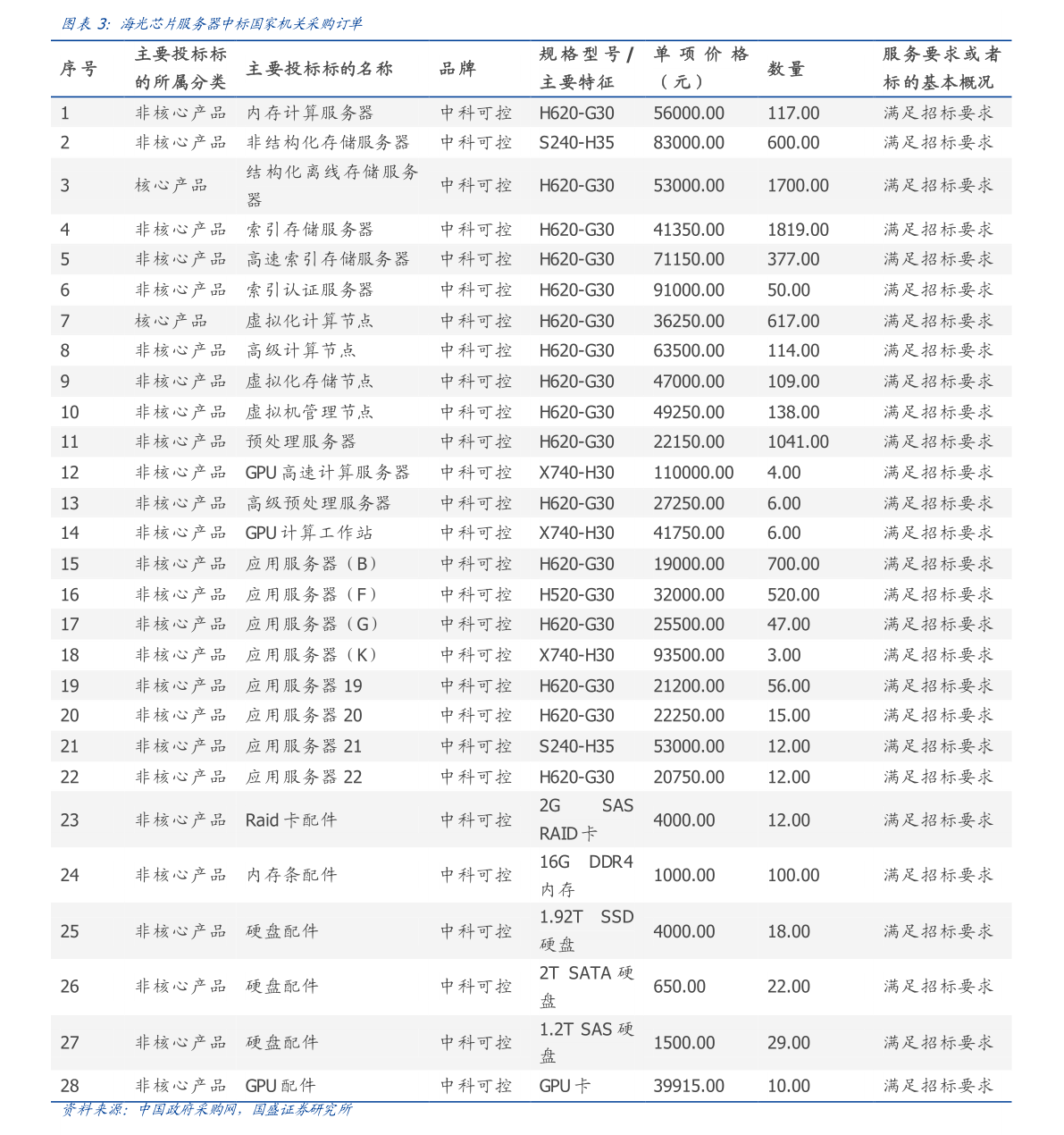
Task: Click the 应用服务器（K）cell
Action: (313, 655)
